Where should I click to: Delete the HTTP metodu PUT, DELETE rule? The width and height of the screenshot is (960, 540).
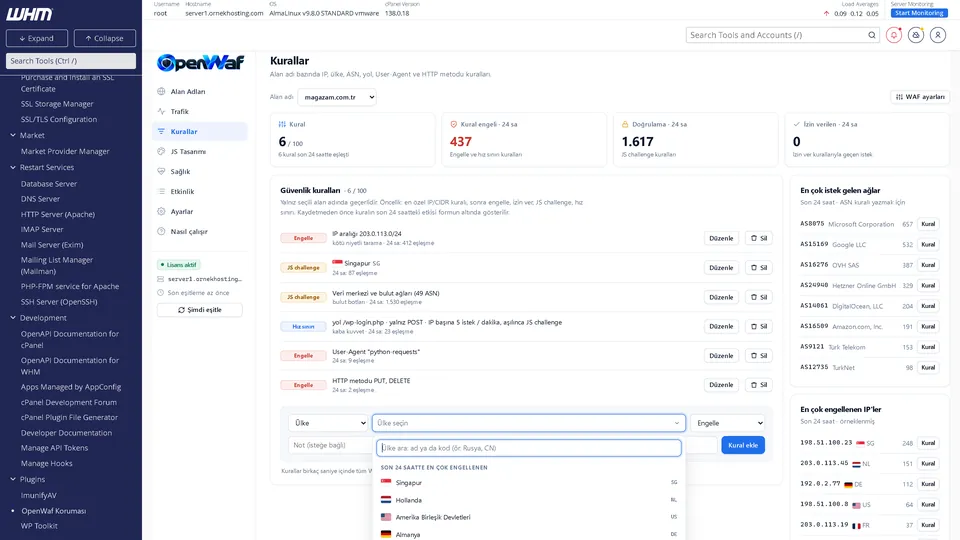(758, 385)
